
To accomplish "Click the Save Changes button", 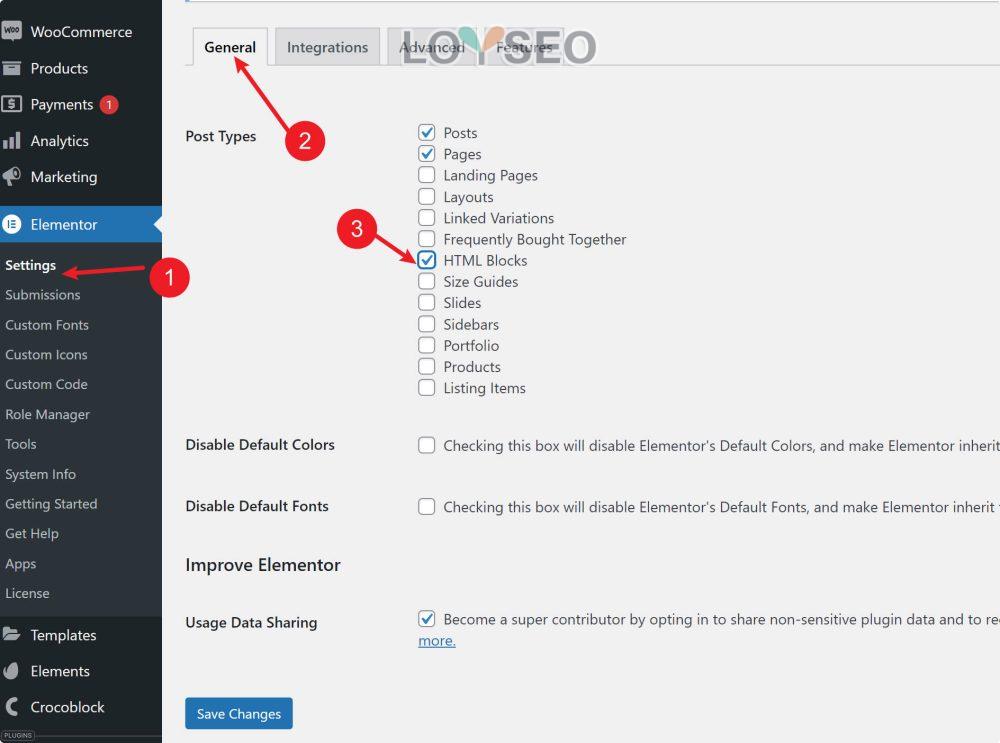I will (239, 713).
